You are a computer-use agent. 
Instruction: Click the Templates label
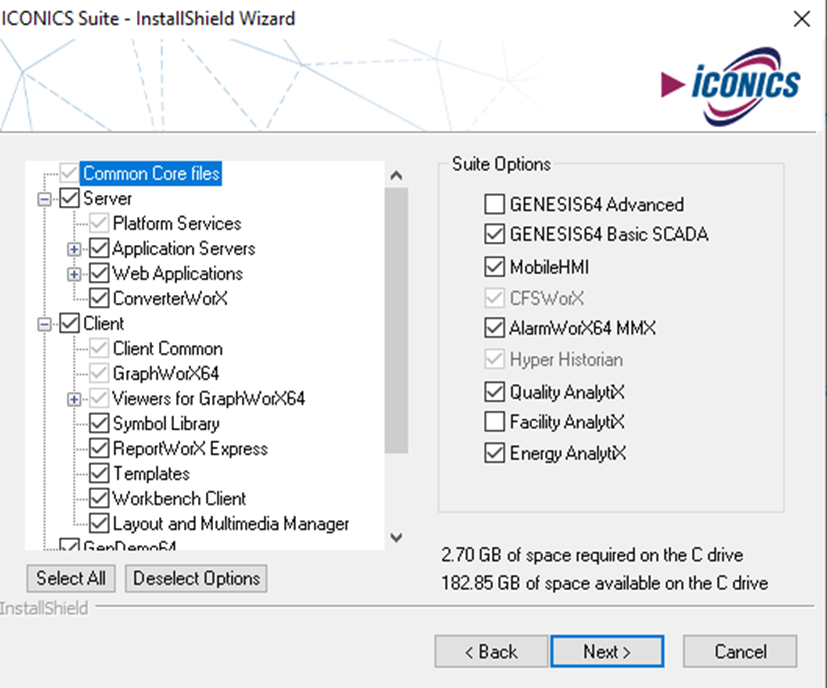pyautogui.click(x=151, y=473)
